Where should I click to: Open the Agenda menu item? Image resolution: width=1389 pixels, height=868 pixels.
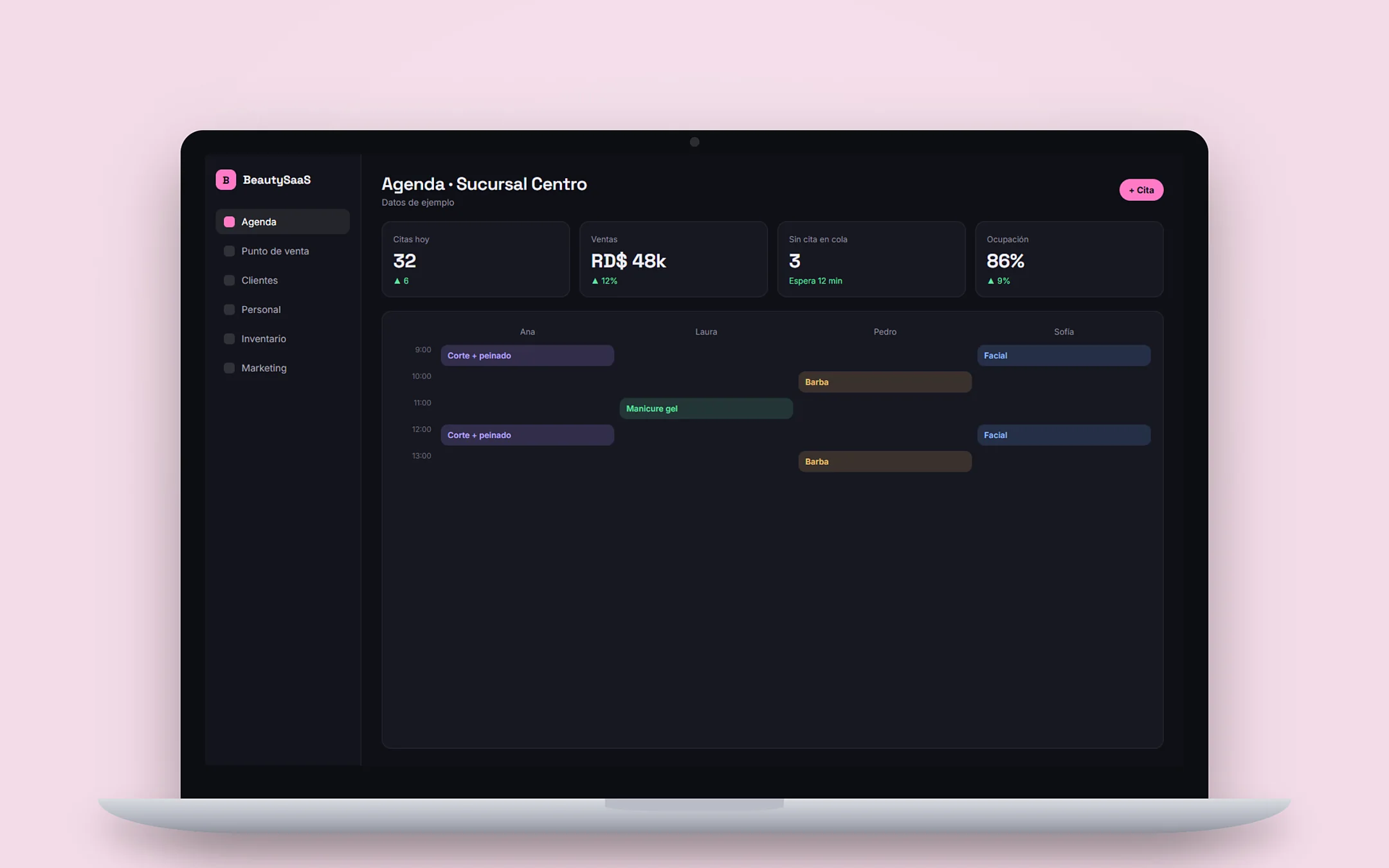click(282, 222)
